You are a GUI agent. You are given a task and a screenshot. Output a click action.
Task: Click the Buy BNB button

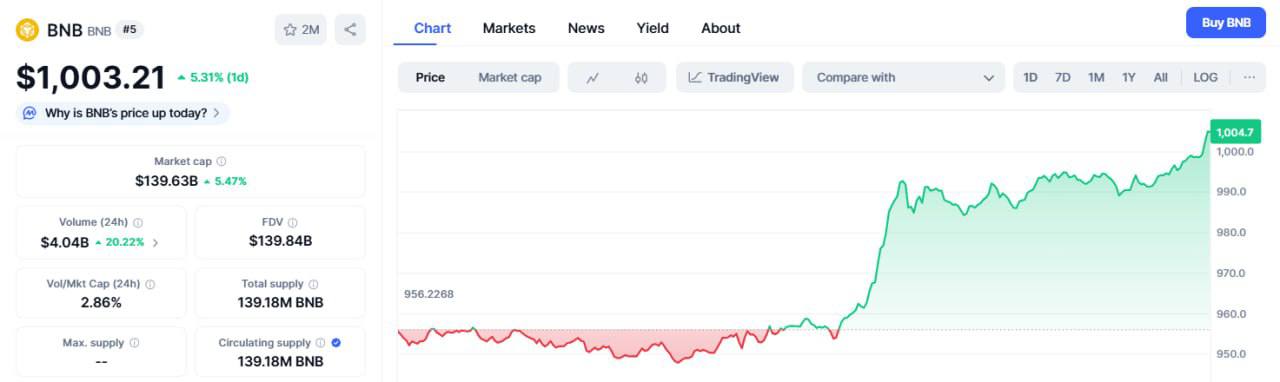pyautogui.click(x=1226, y=22)
